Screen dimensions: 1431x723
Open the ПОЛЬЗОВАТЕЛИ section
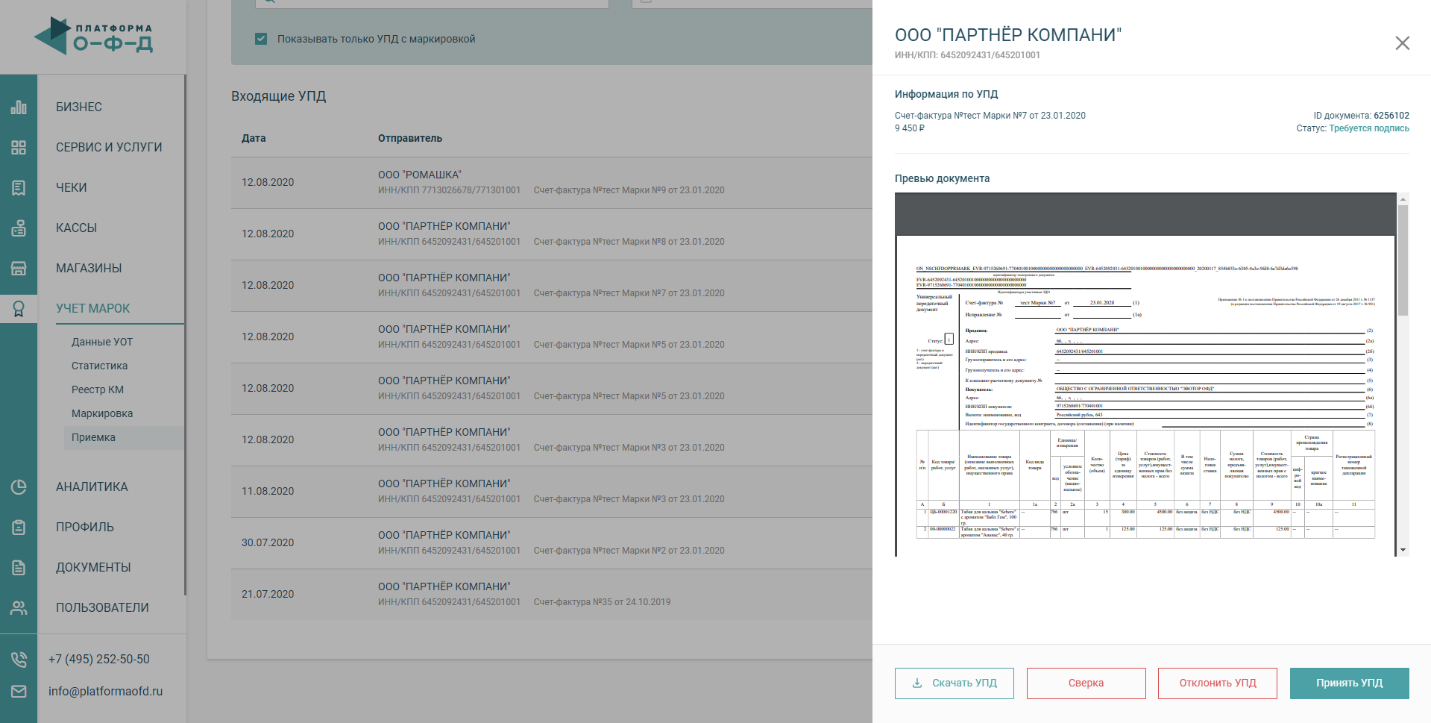pos(102,607)
